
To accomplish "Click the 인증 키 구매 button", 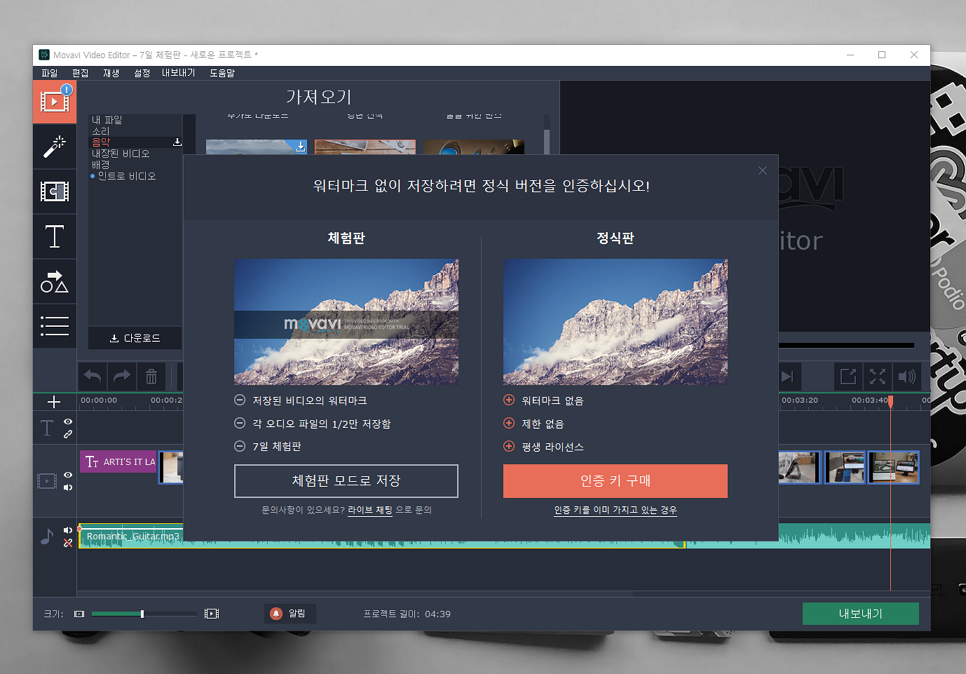I will click(x=615, y=481).
